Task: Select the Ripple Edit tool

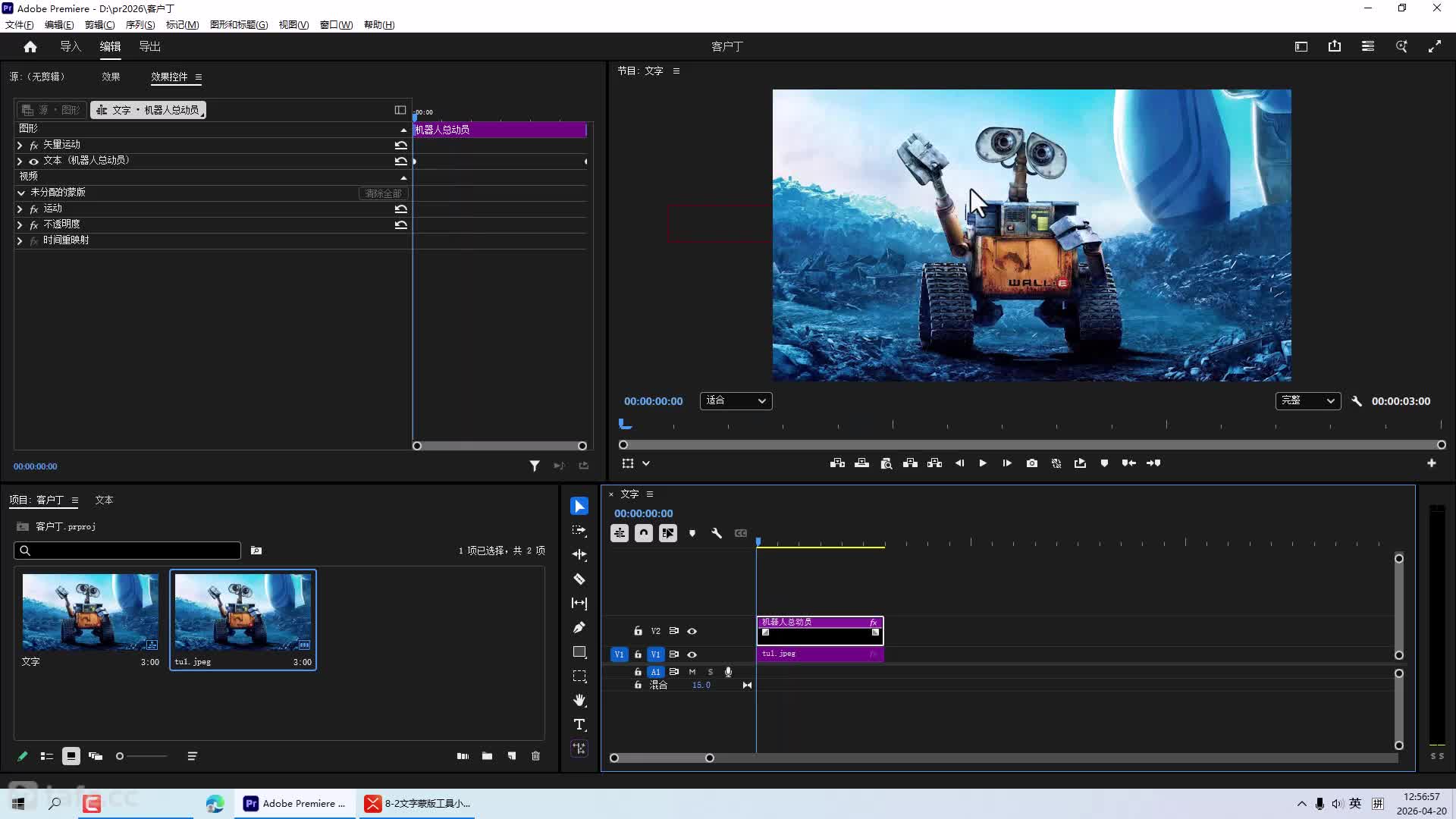Action: coord(579,555)
